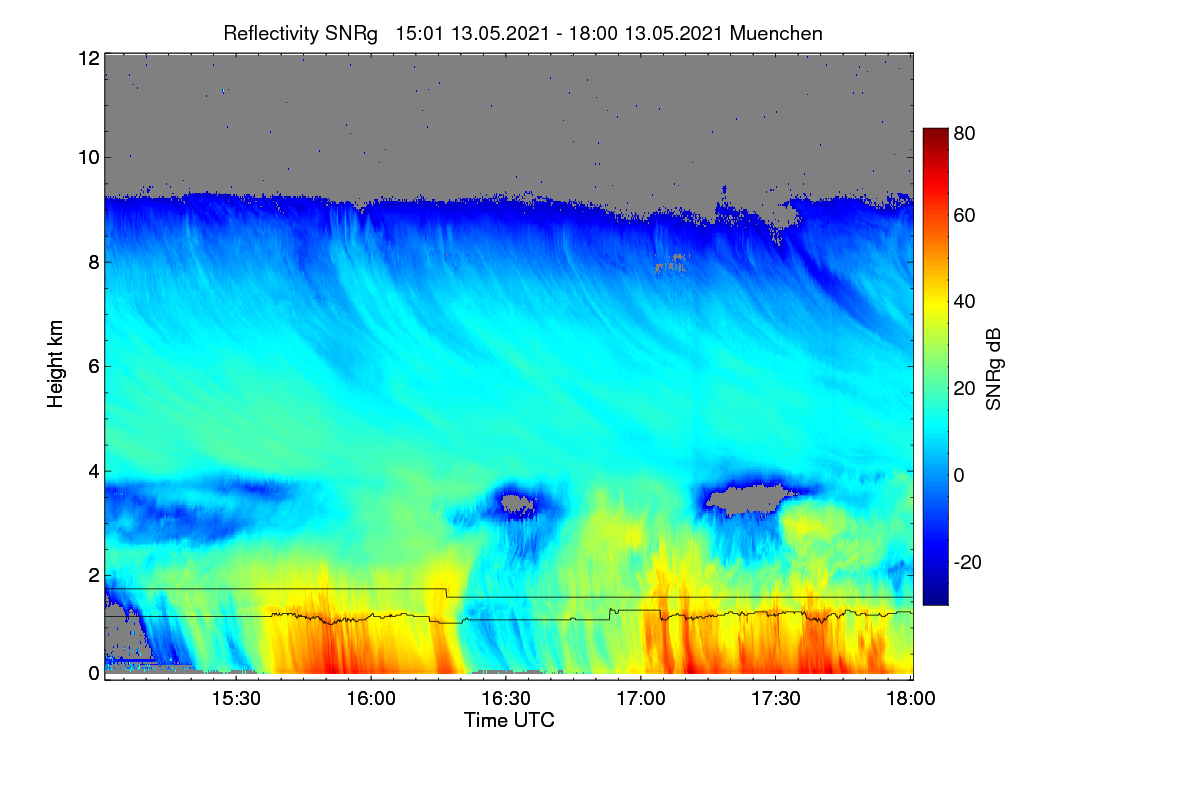1200x800 pixels.
Task: Click the dark red top of colorbar
Action: [934, 135]
